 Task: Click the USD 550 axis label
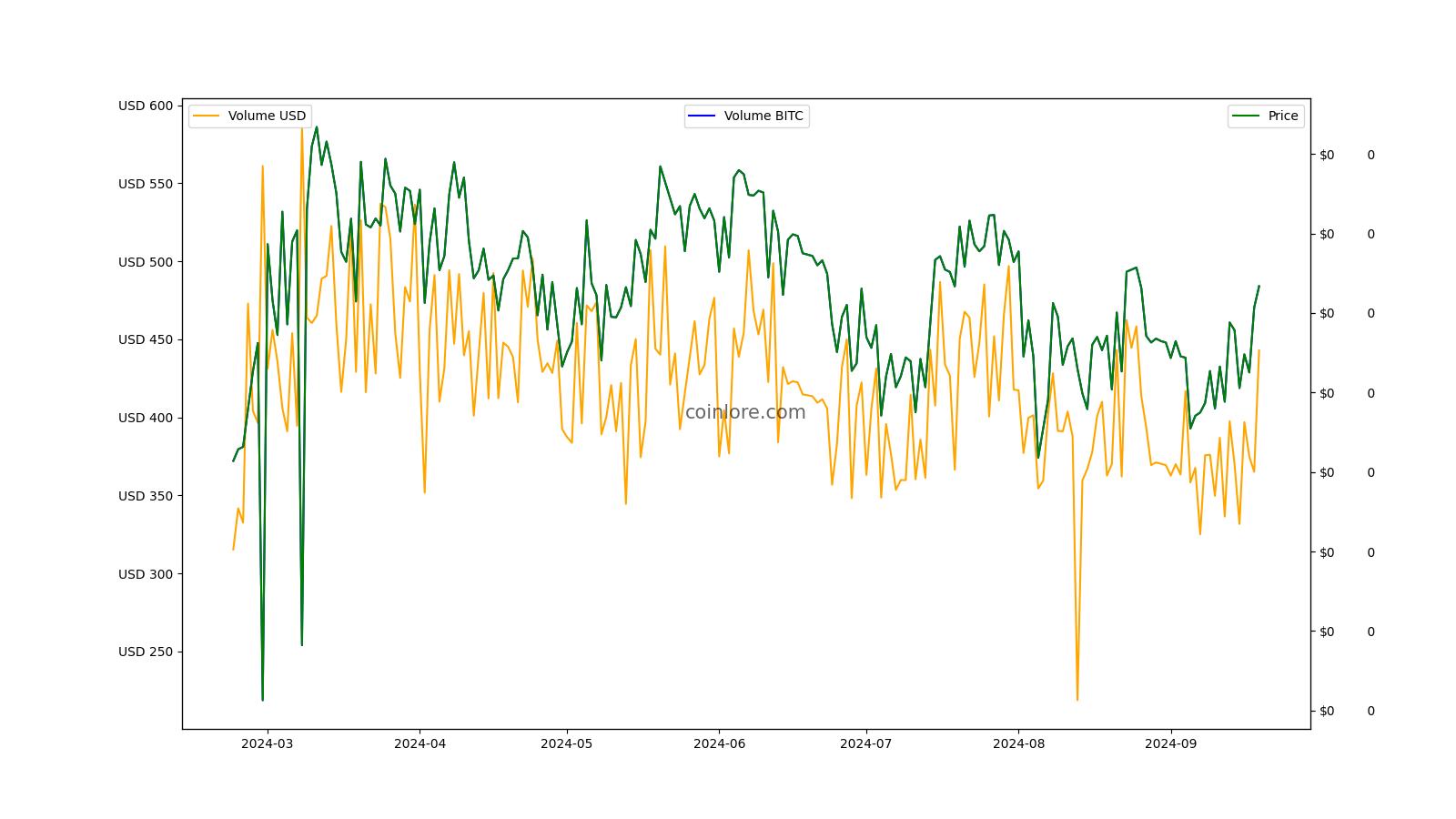point(145,184)
